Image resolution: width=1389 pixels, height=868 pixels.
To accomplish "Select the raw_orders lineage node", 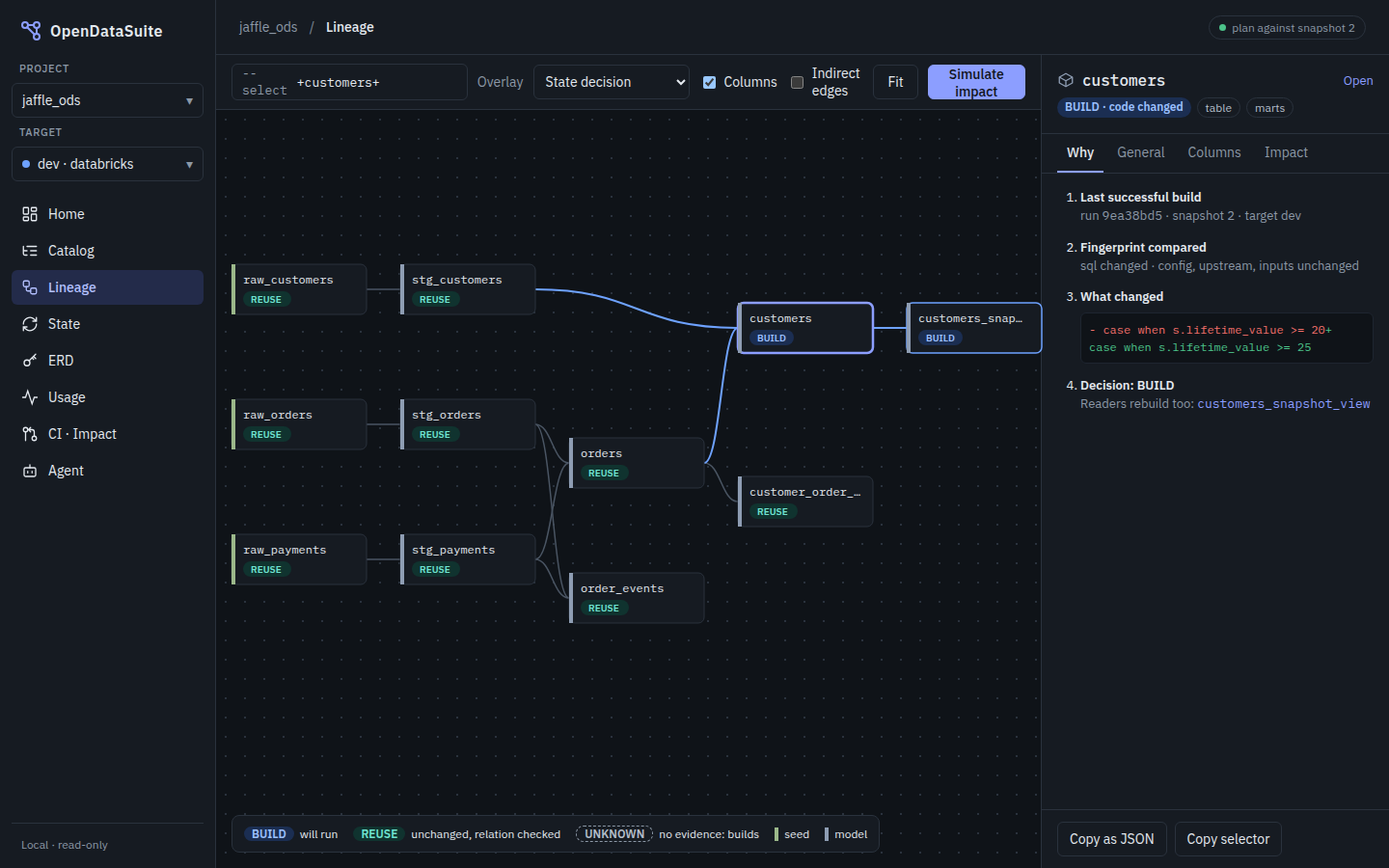I will [x=299, y=424].
